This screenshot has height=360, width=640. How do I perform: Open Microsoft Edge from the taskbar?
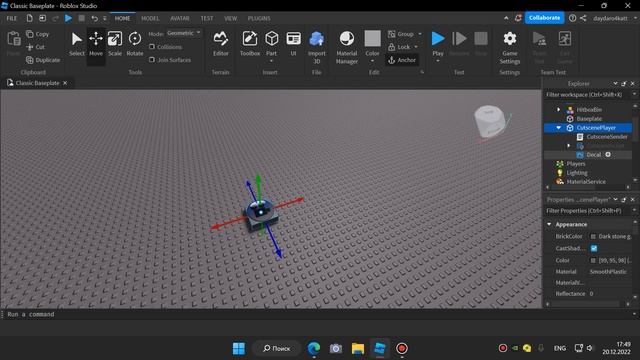(313, 348)
